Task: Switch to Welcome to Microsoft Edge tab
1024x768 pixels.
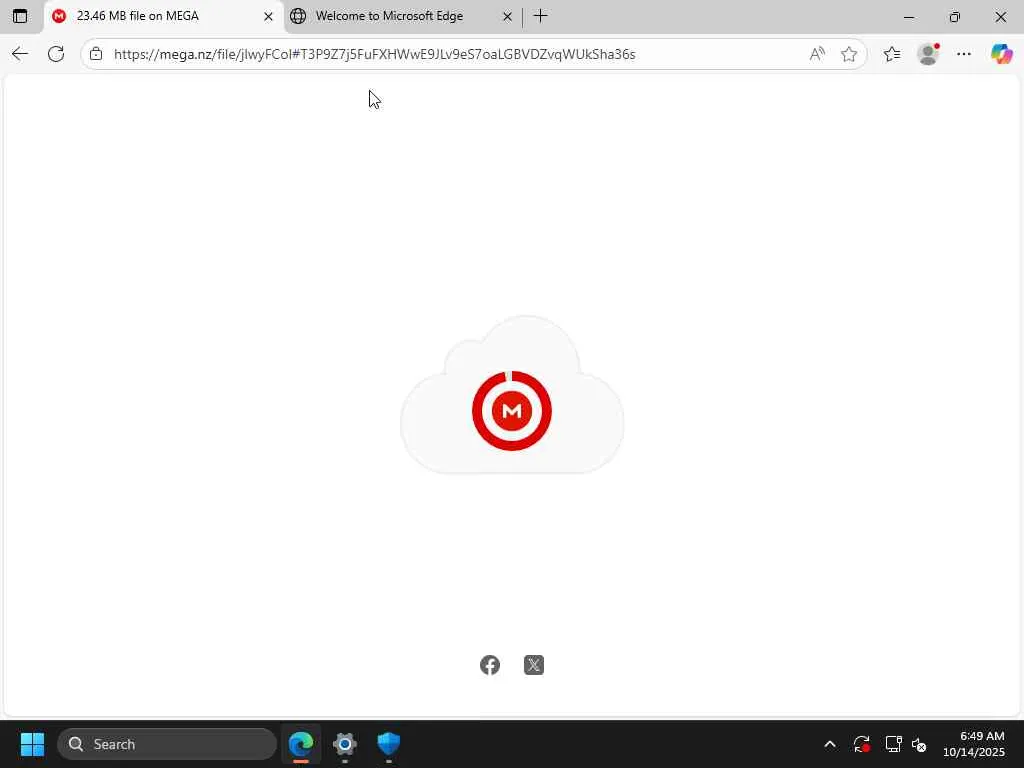Action: tap(403, 17)
